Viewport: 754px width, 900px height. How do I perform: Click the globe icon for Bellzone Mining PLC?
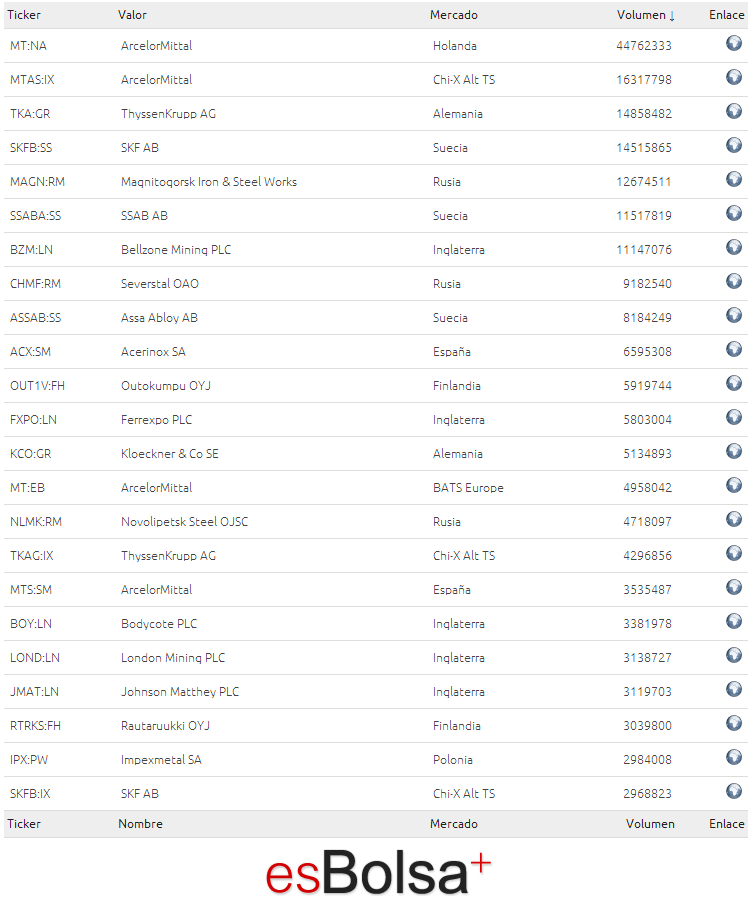coord(734,247)
